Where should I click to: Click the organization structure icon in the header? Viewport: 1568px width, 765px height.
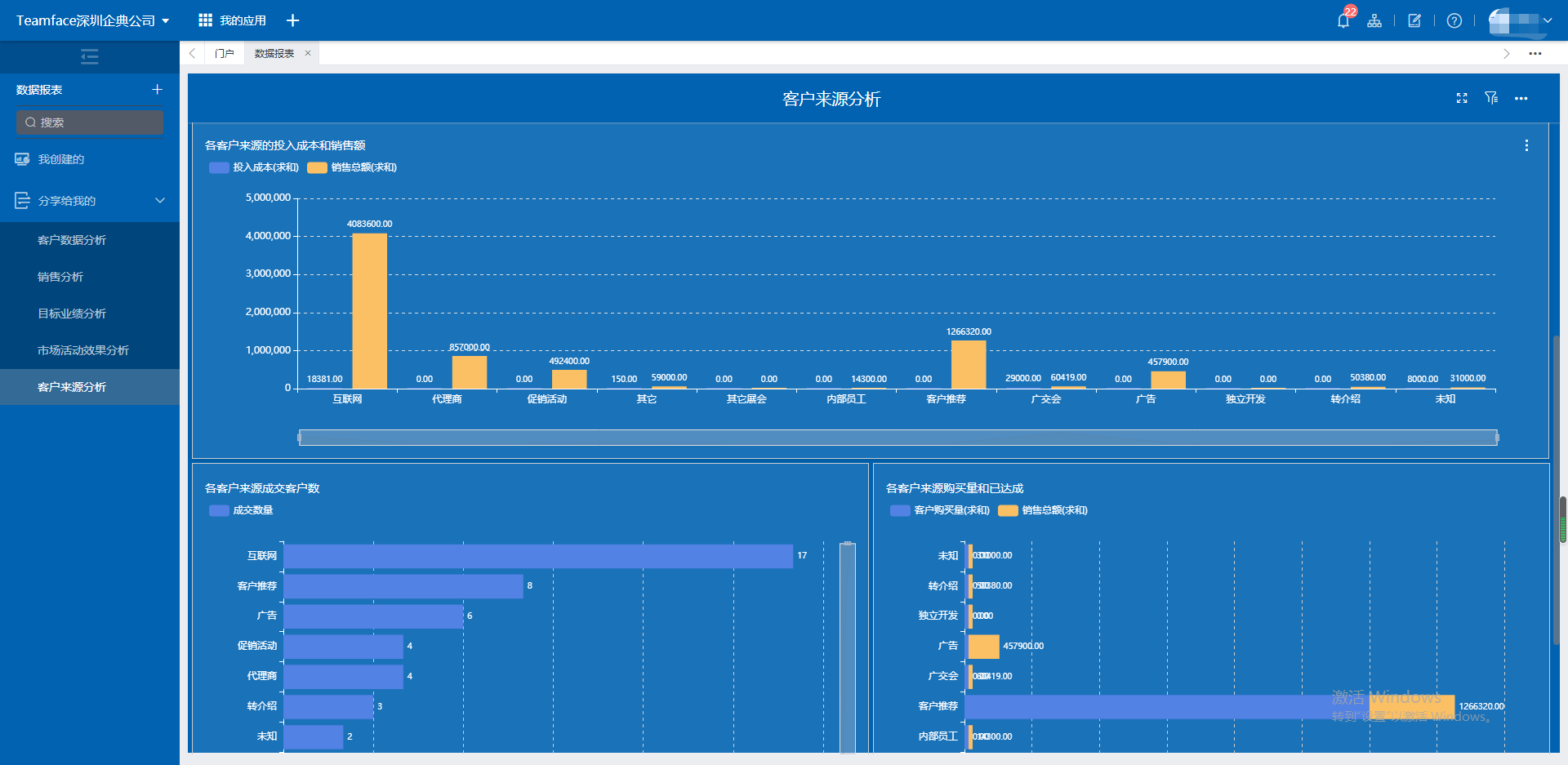(x=1374, y=20)
